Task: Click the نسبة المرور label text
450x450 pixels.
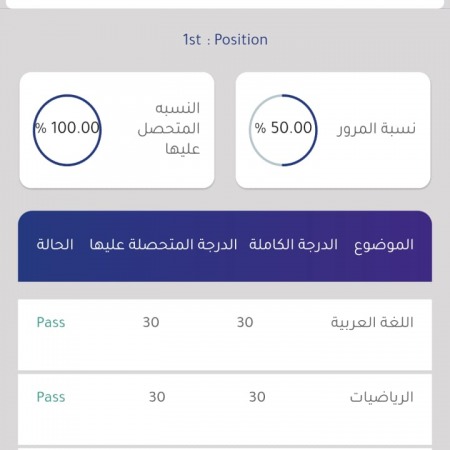Action: pyautogui.click(x=376, y=129)
